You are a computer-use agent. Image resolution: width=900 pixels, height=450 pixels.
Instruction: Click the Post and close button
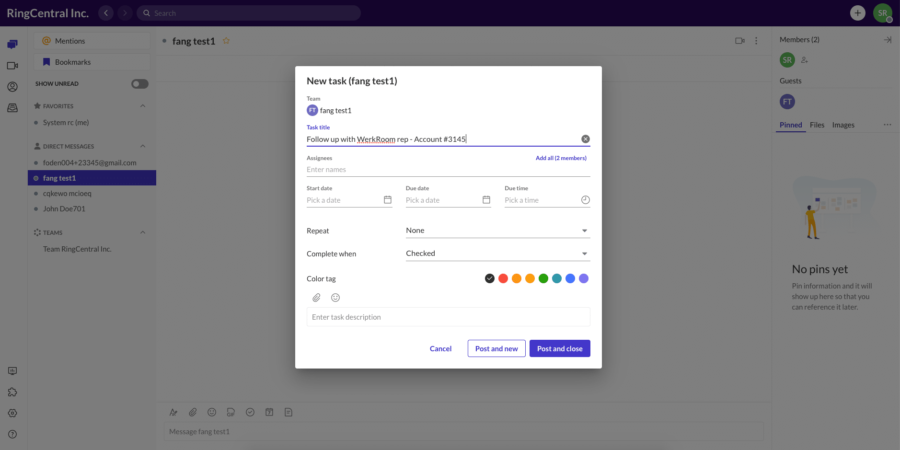(559, 349)
